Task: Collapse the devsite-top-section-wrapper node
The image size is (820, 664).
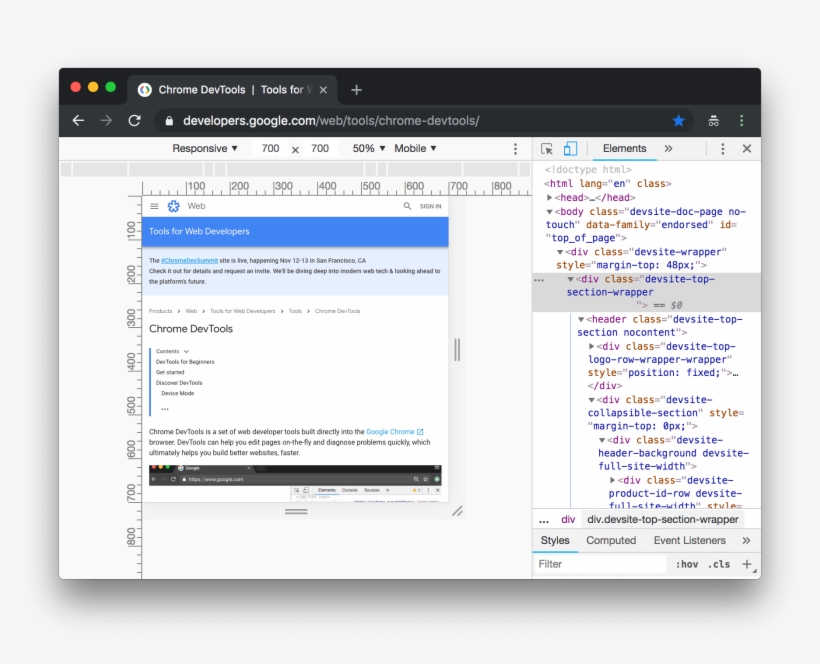Action: click(571, 279)
